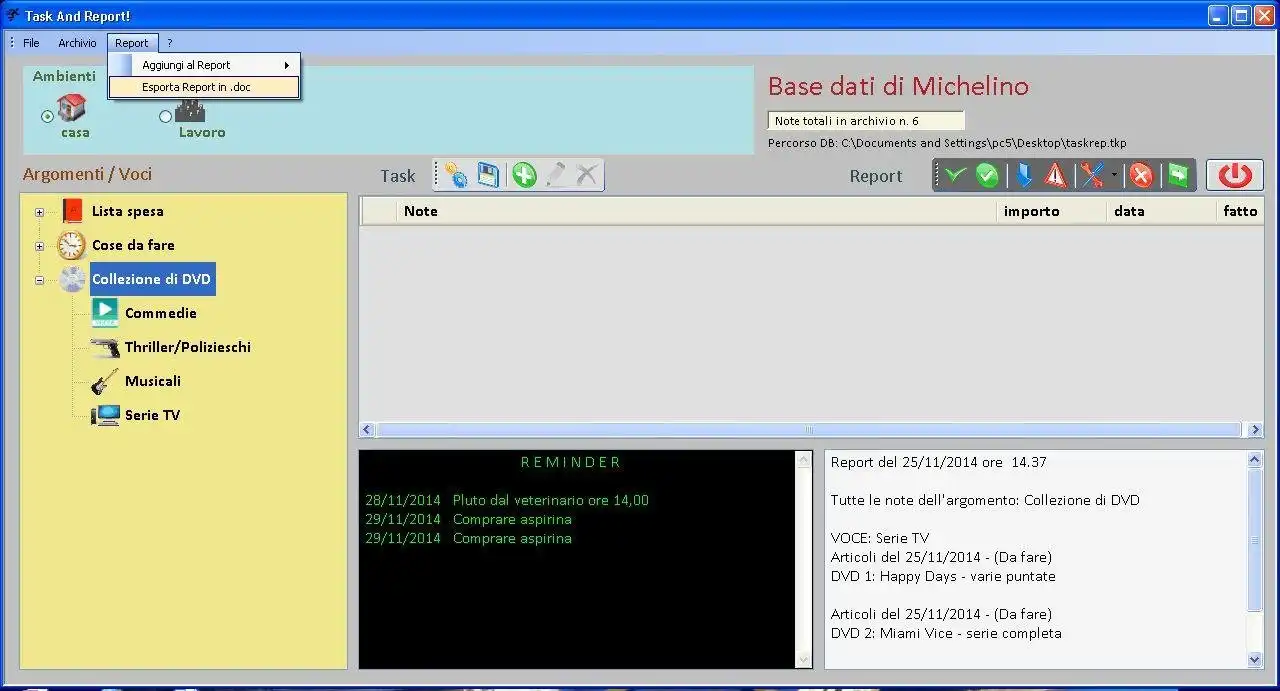
Task: Click the casa house icon
Action: 72,107
